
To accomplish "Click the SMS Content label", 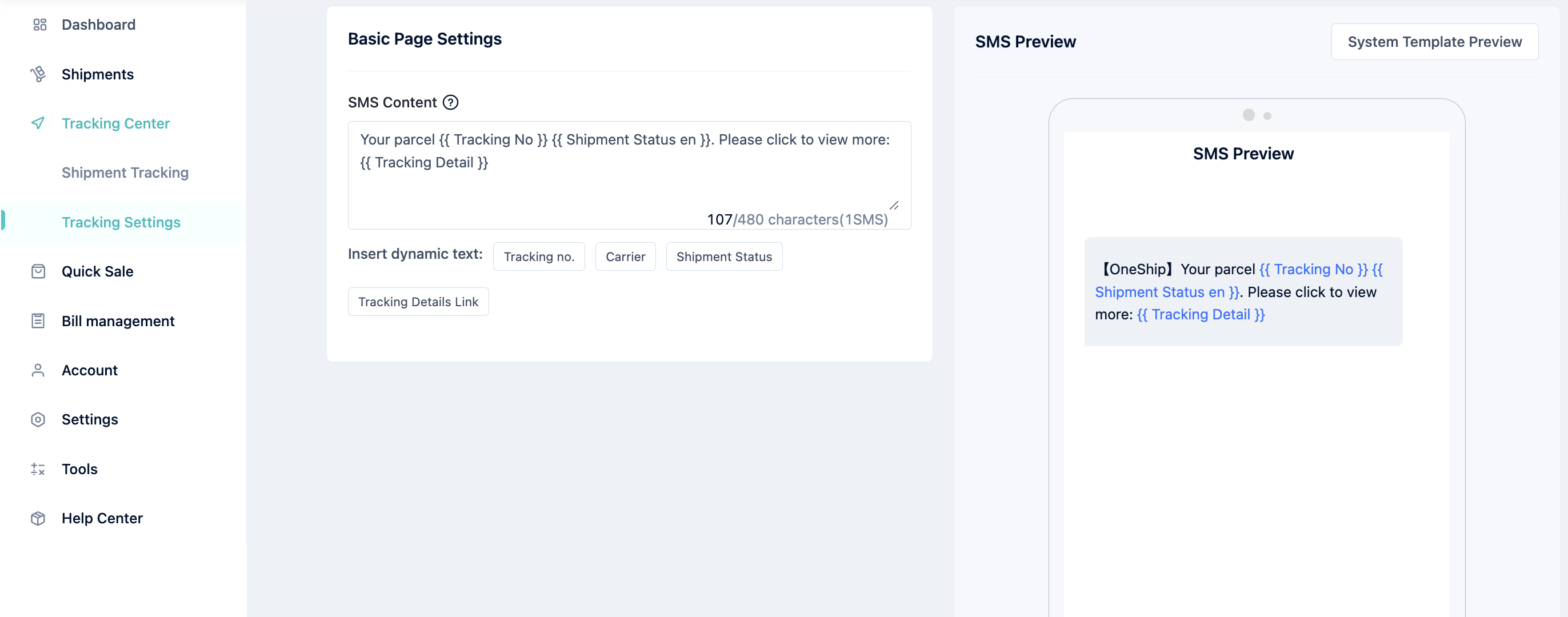I will pyautogui.click(x=392, y=102).
